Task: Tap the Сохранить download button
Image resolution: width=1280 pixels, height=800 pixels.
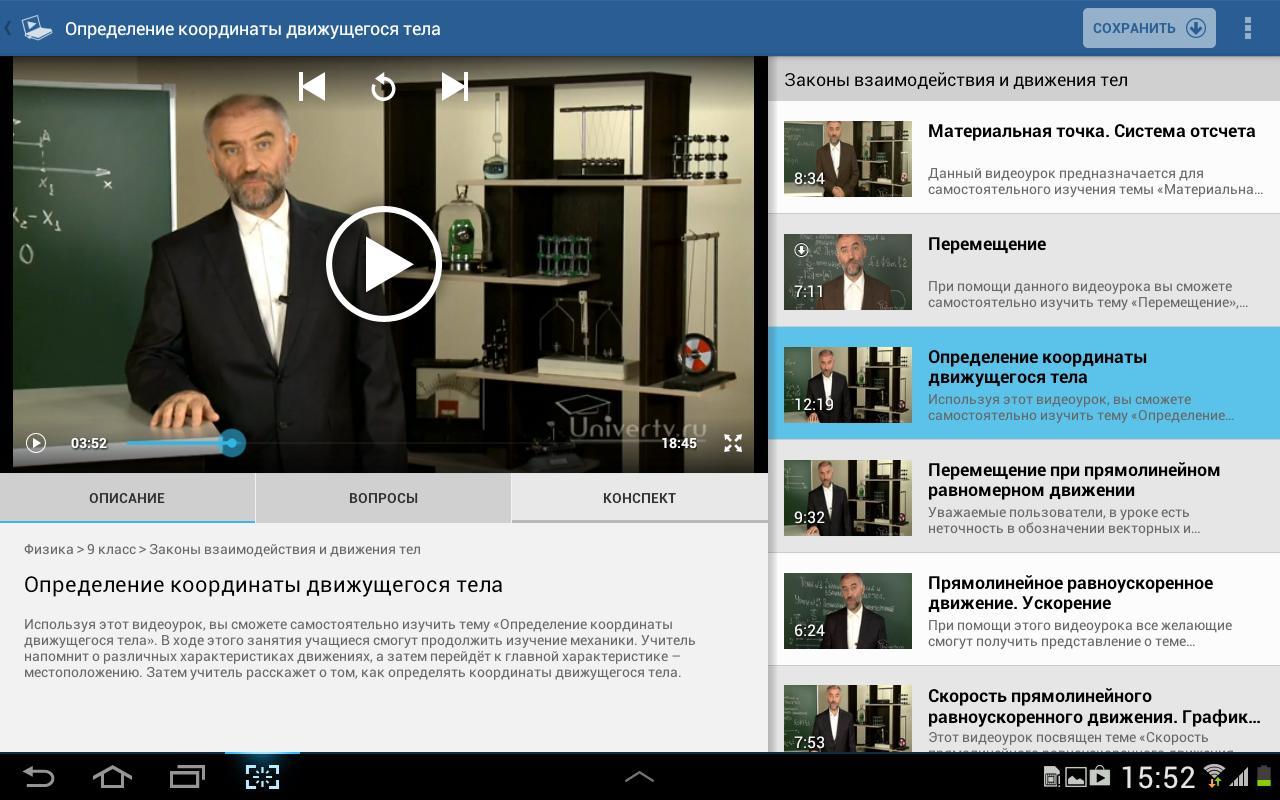Action: 1148,28
